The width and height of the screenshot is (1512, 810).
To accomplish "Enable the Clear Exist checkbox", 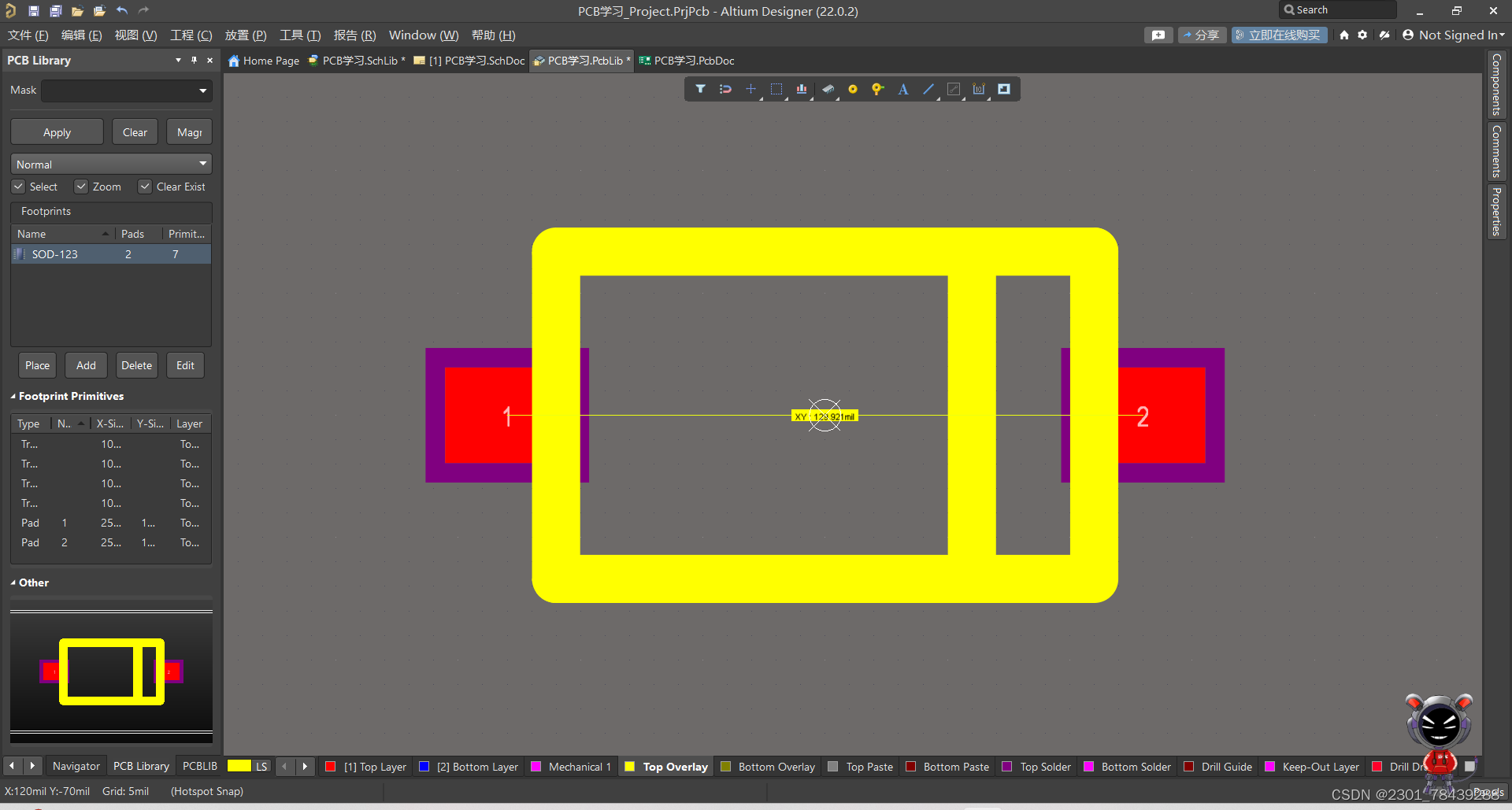I will pos(145,187).
